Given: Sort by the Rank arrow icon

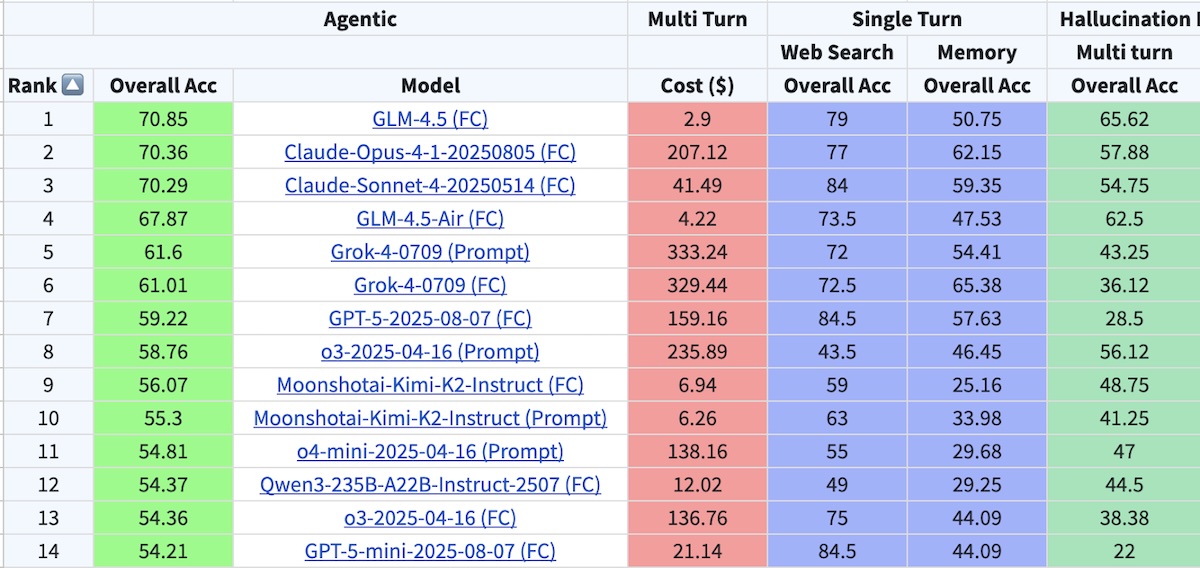Looking at the screenshot, I should (x=72, y=86).
